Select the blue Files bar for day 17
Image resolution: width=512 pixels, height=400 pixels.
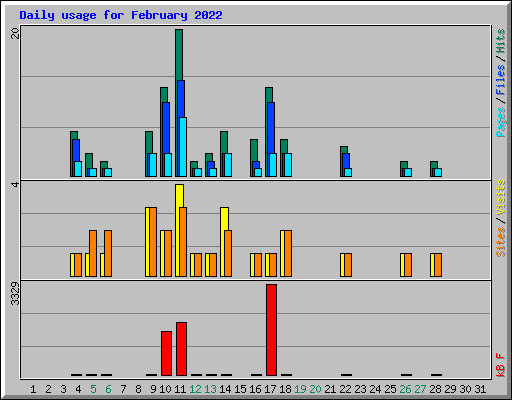271,128
